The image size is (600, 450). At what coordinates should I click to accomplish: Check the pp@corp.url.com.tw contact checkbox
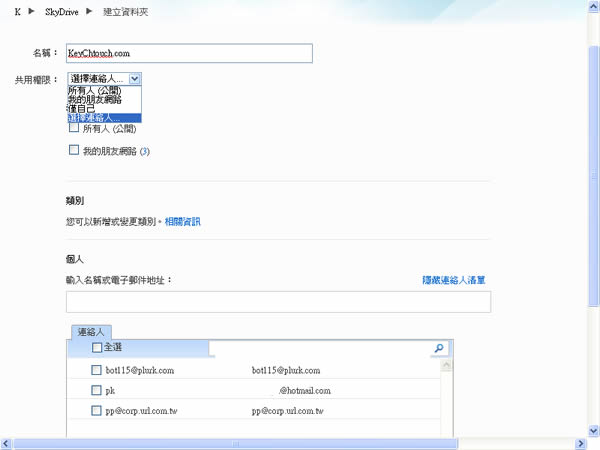(x=96, y=411)
